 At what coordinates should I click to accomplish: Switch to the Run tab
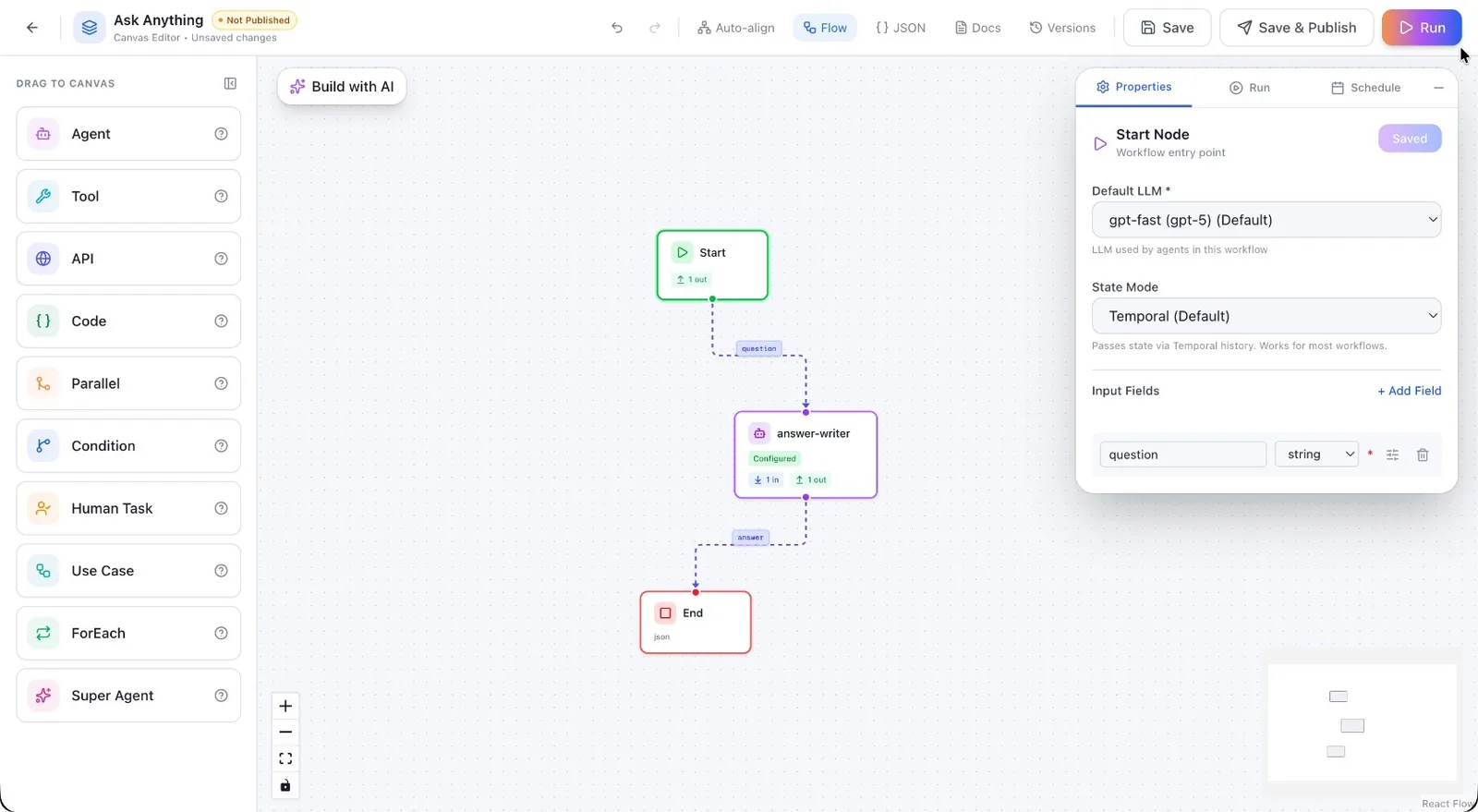(1250, 88)
